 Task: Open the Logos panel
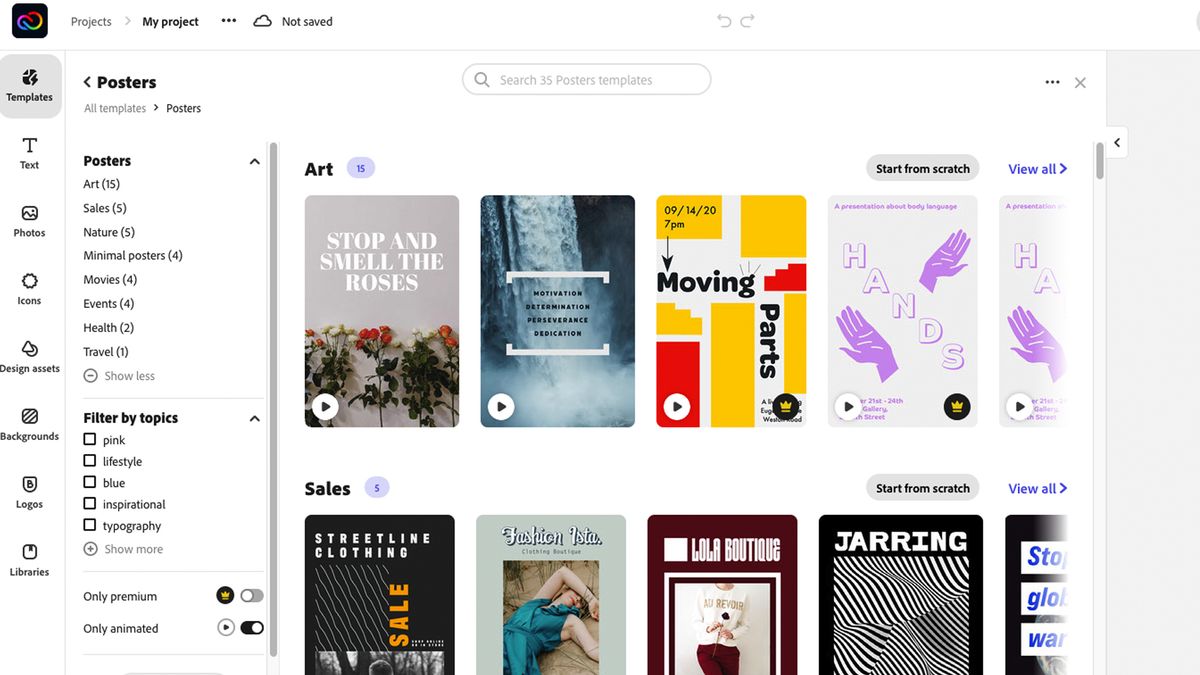[29, 493]
